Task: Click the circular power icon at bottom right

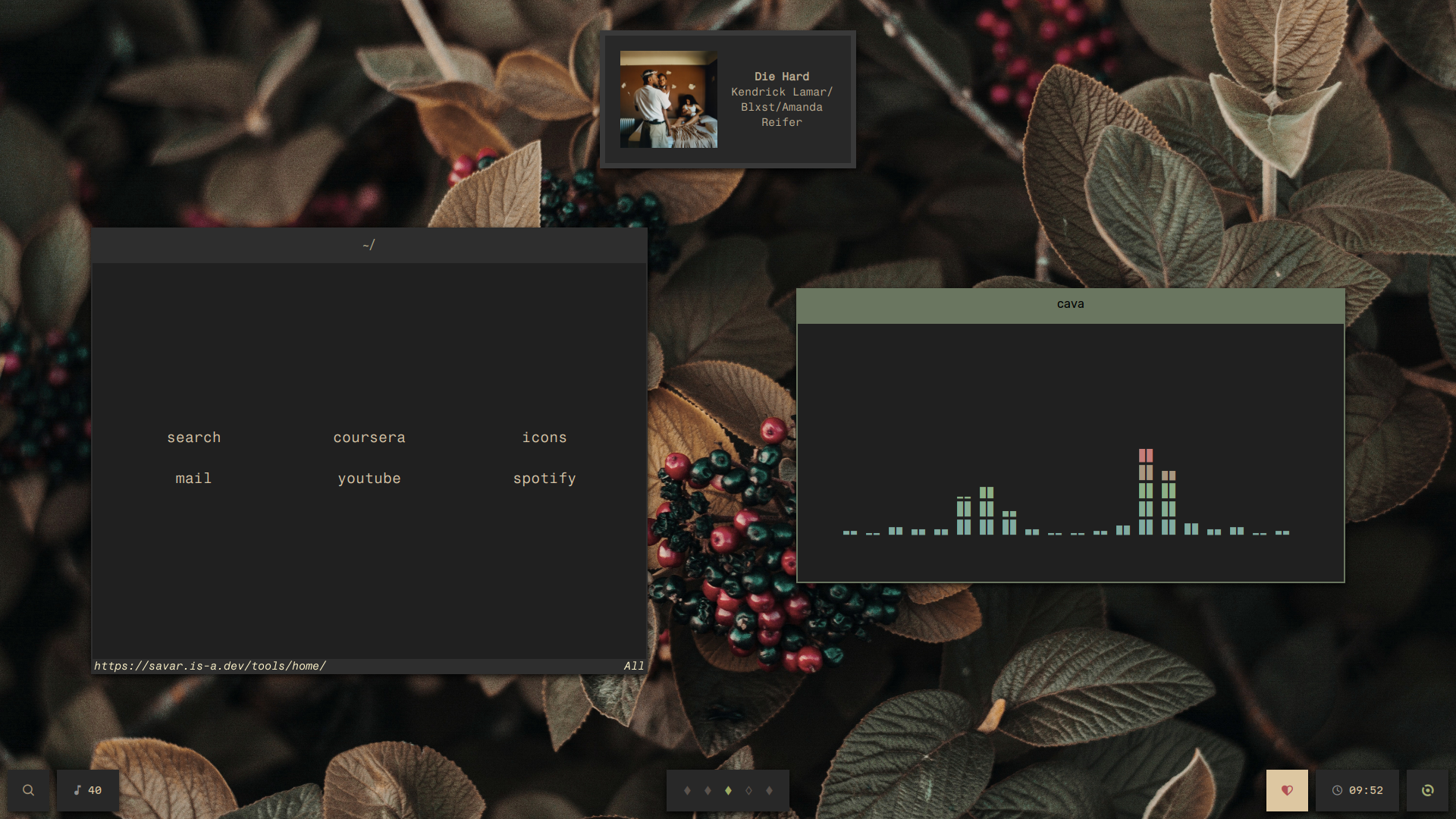Action: click(x=1427, y=790)
